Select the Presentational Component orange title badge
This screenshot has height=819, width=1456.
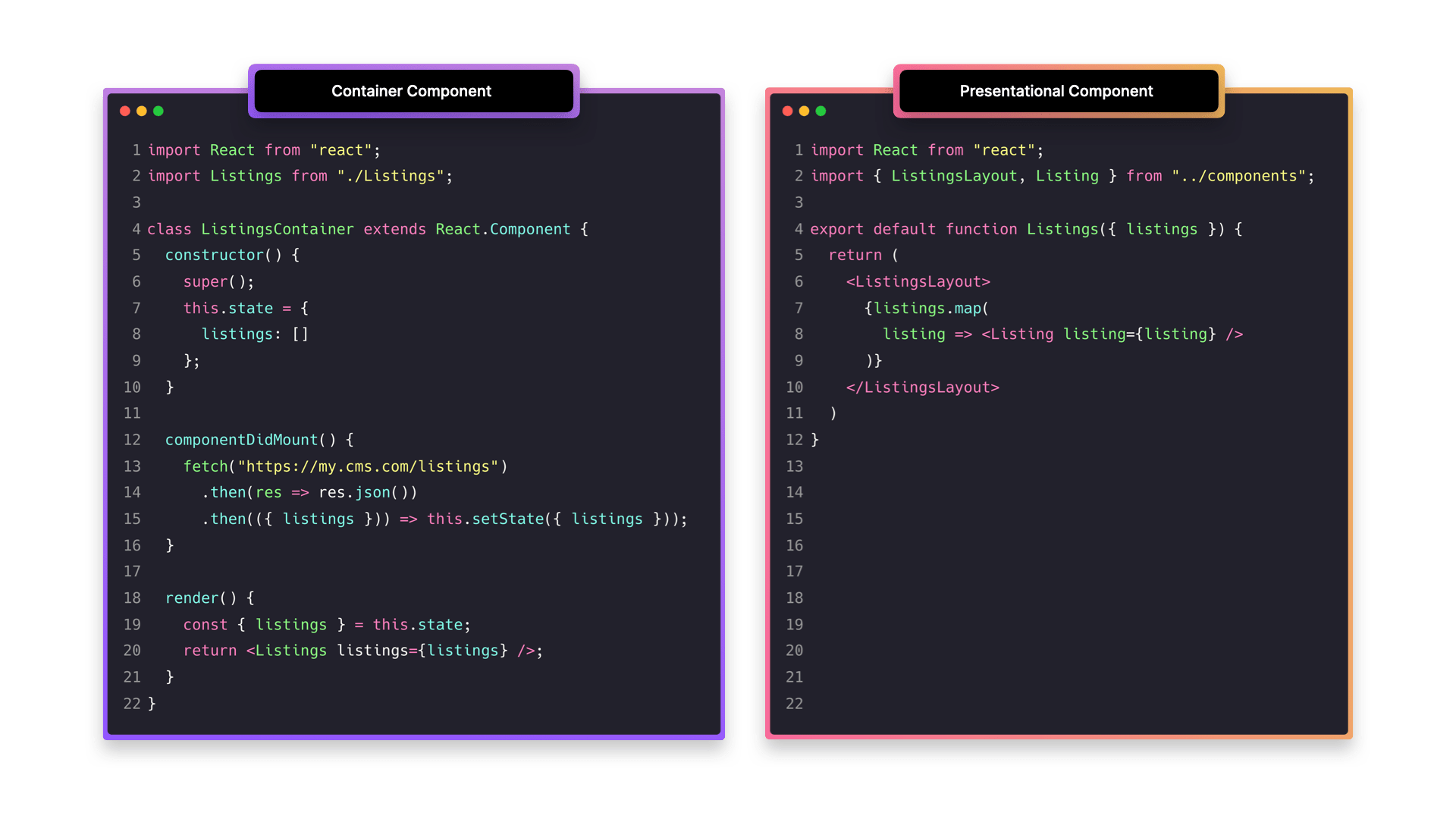click(1056, 91)
